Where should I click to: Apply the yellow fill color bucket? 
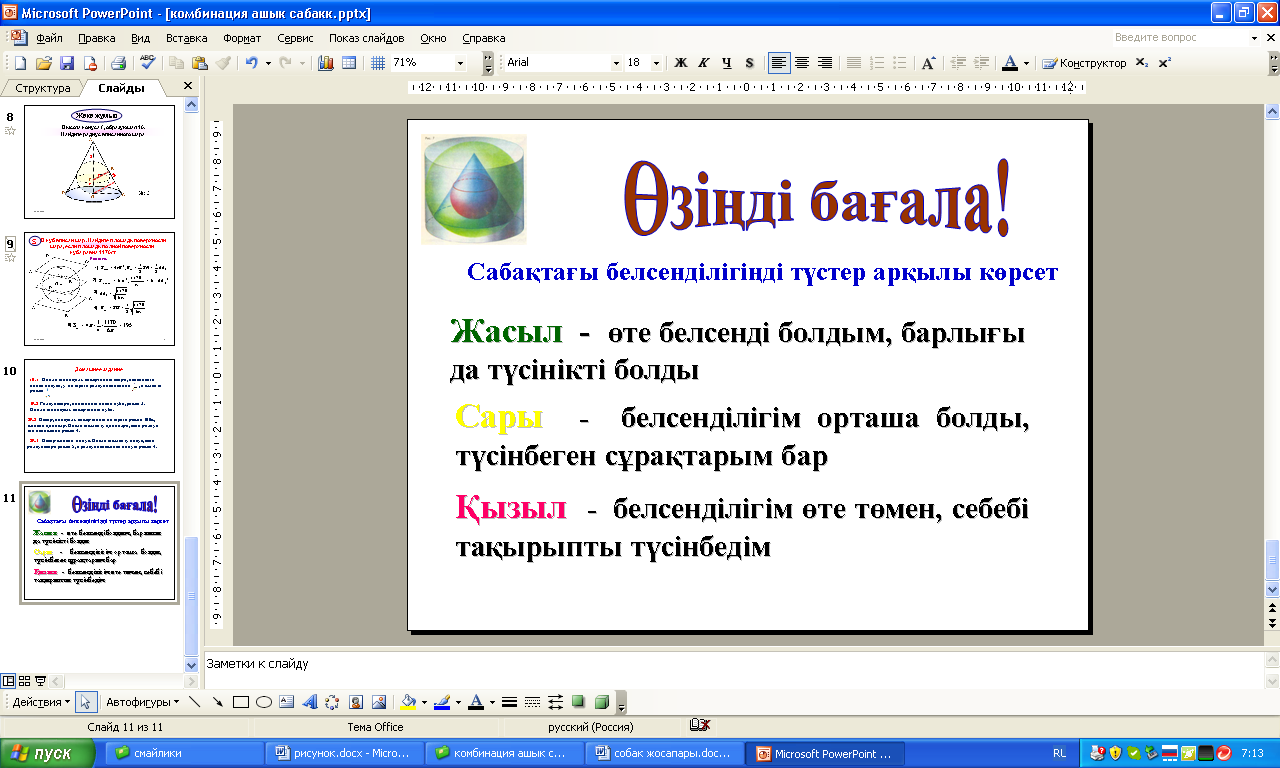407,702
